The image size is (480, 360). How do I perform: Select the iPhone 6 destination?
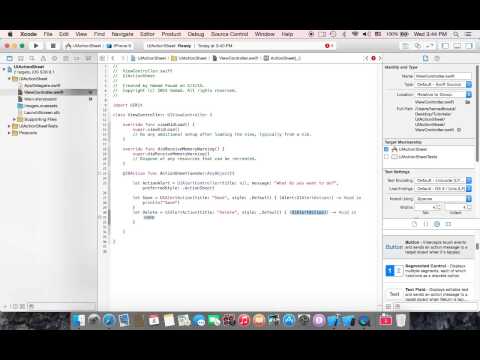tap(119, 46)
